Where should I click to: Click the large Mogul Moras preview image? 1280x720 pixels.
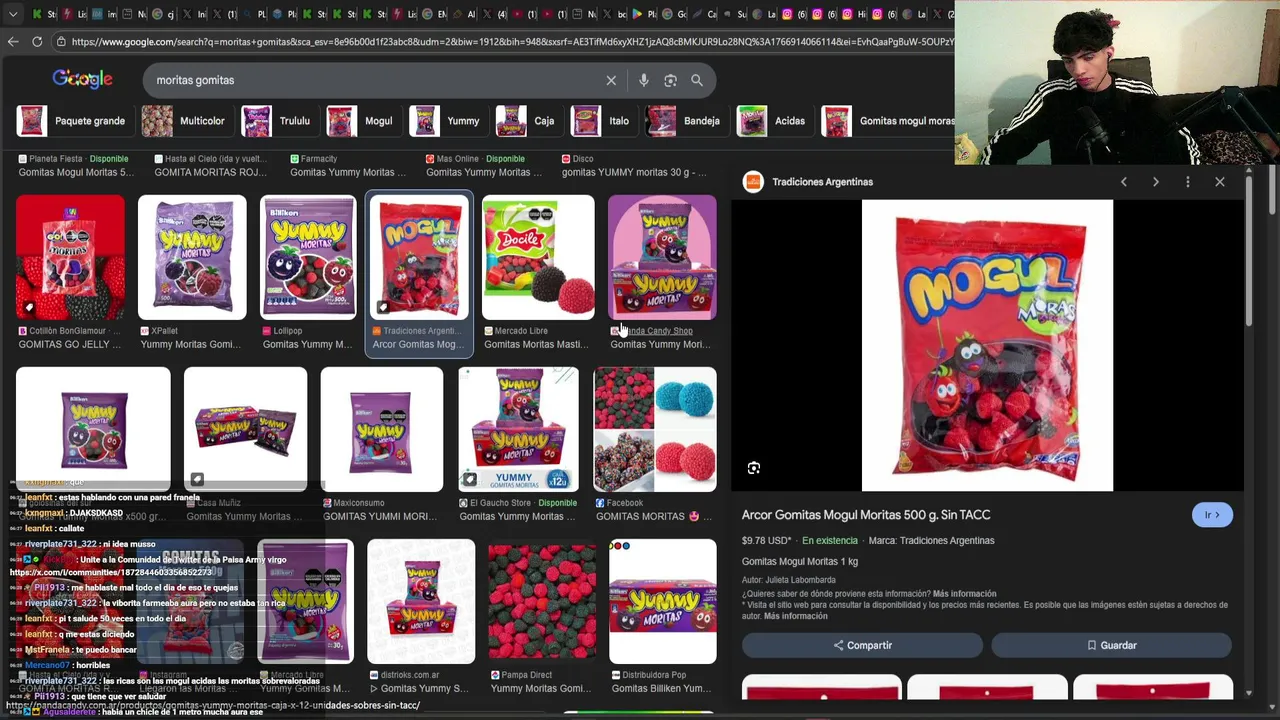coord(987,345)
